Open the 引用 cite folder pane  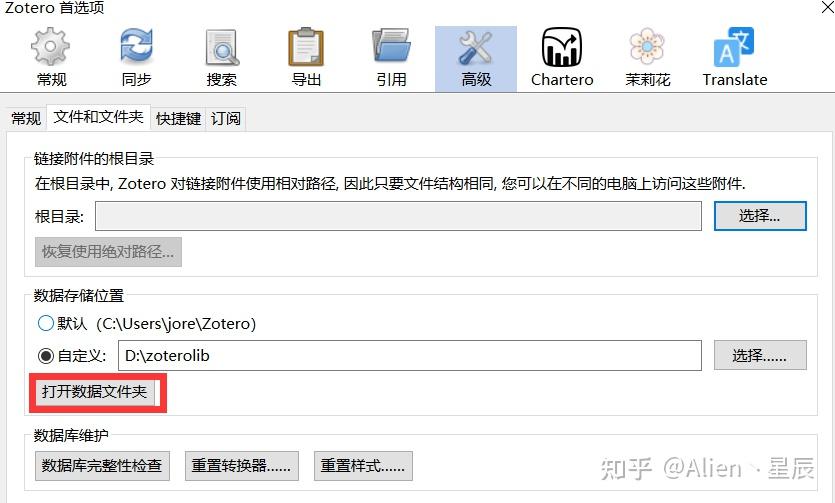(391, 59)
